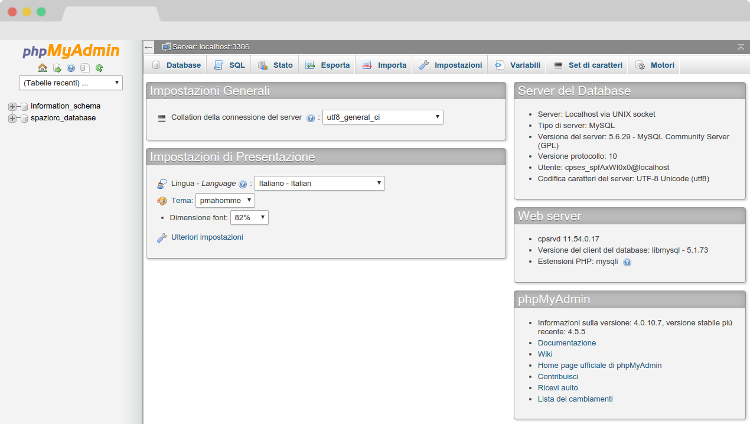Click the green macOS zoom button

coord(42,12)
